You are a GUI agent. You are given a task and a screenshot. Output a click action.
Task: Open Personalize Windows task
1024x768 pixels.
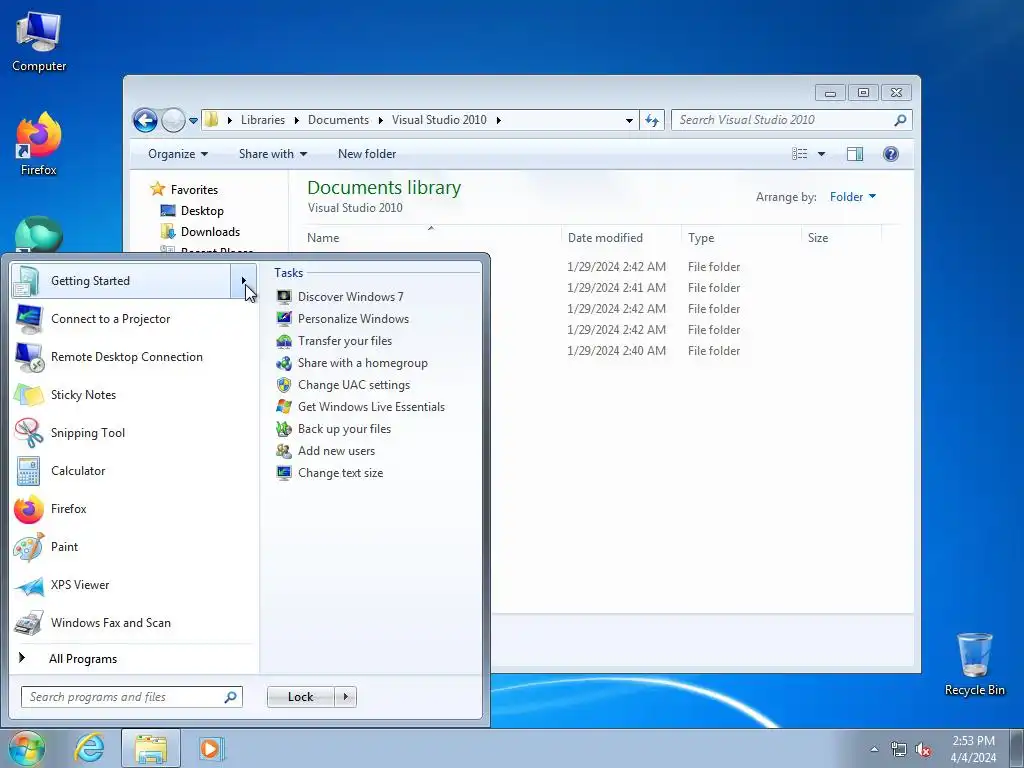(353, 319)
